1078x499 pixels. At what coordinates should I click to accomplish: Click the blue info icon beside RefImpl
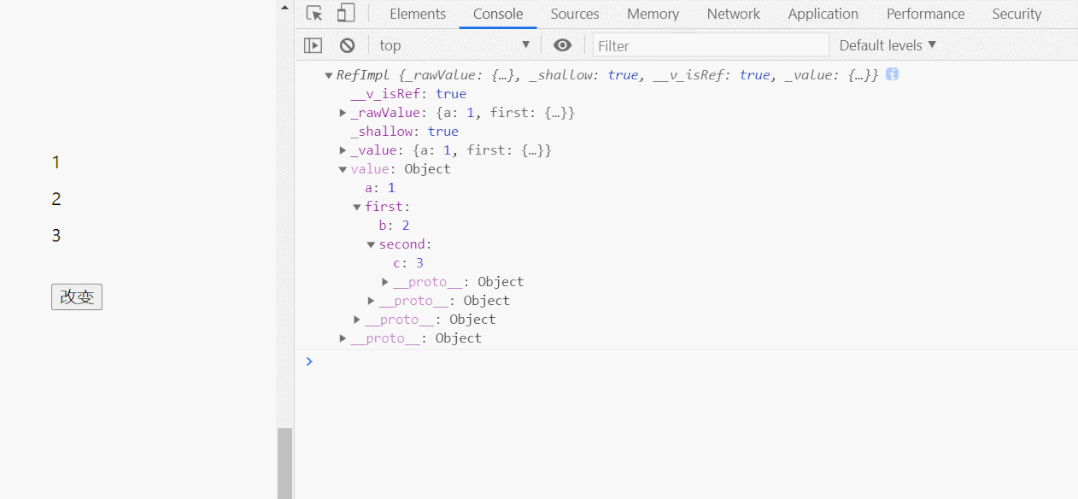[x=892, y=75]
